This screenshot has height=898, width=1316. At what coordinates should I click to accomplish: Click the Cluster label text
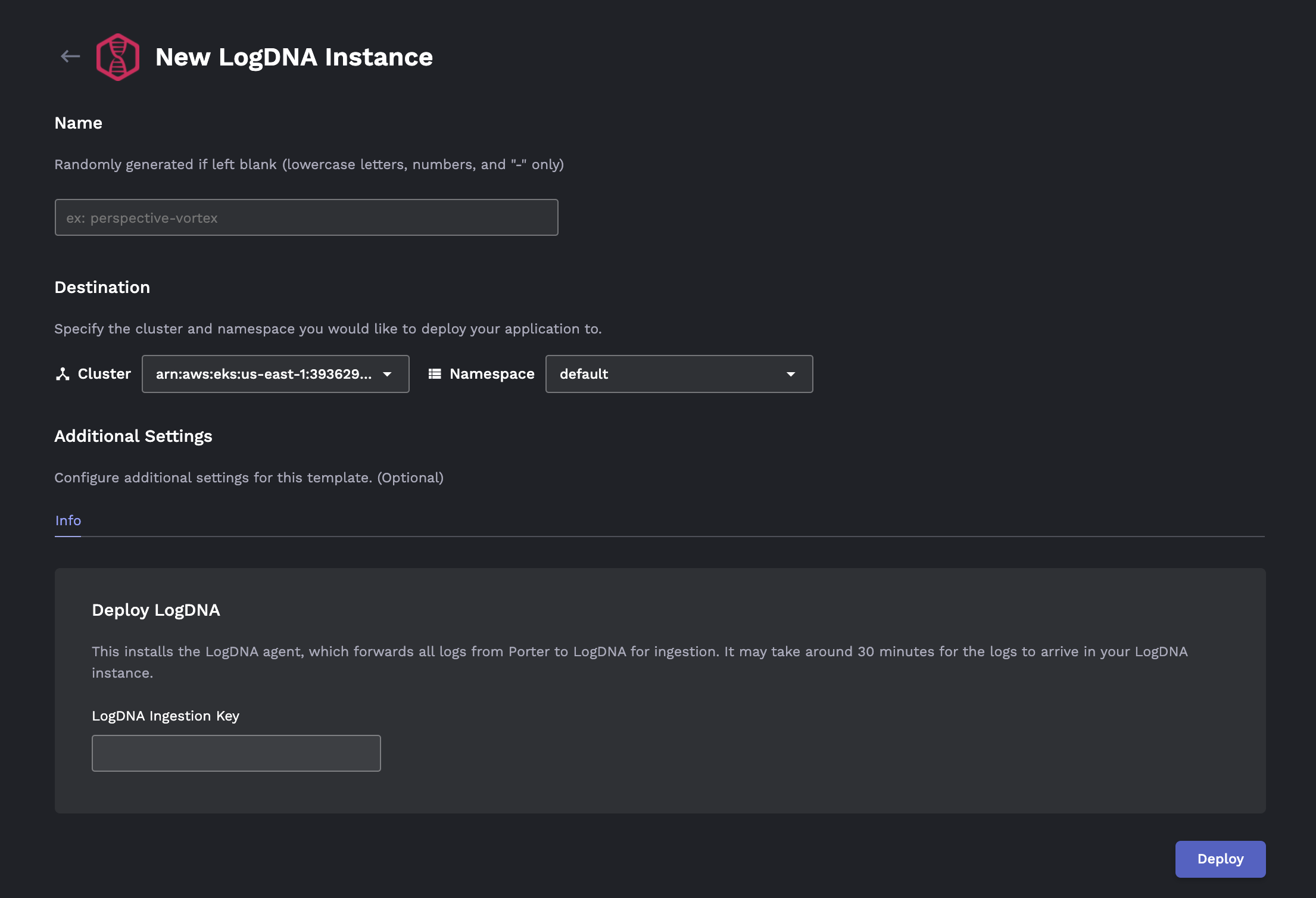[x=104, y=374]
